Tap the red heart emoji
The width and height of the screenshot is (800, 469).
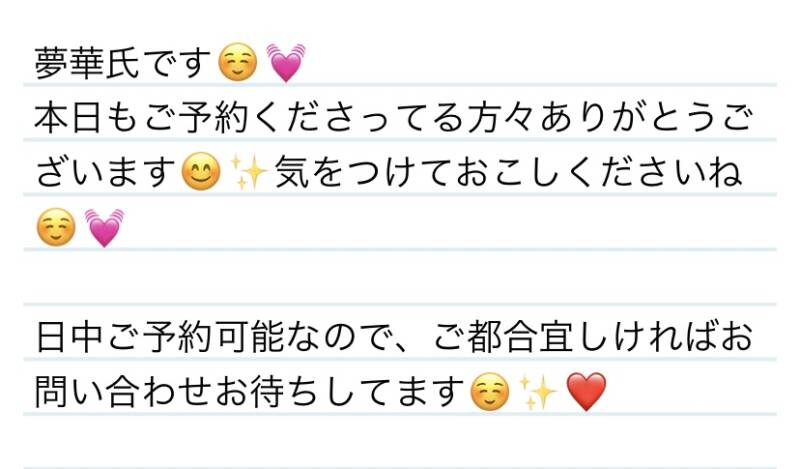pyautogui.click(x=586, y=392)
